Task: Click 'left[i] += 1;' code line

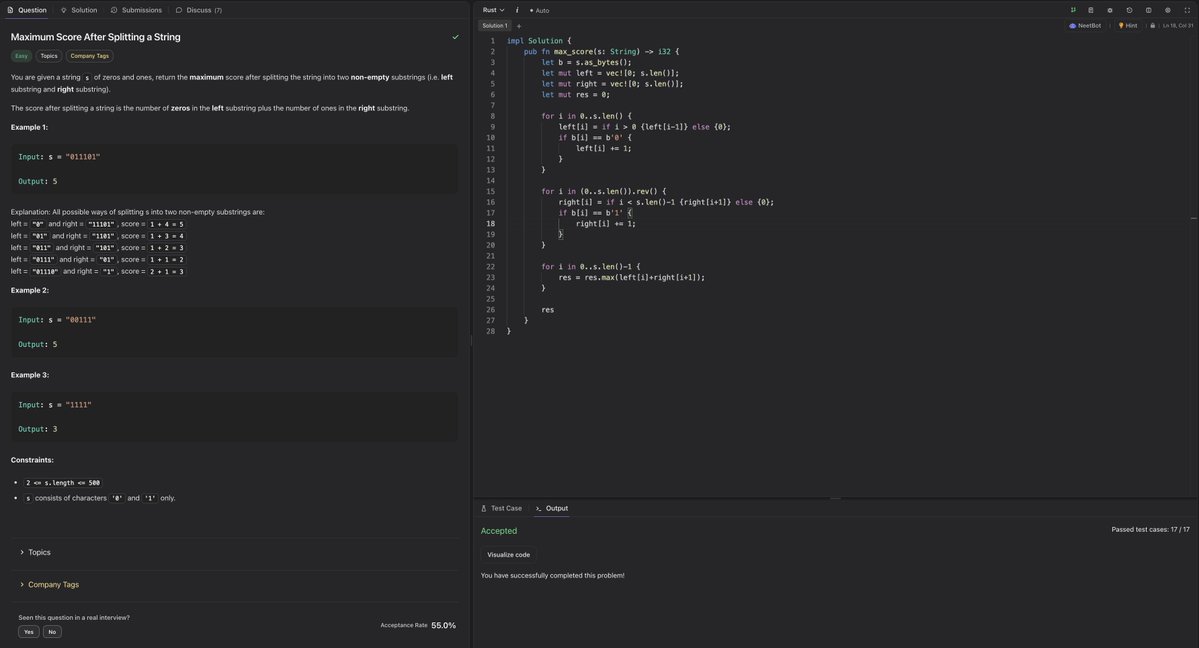Action: click(x=603, y=148)
